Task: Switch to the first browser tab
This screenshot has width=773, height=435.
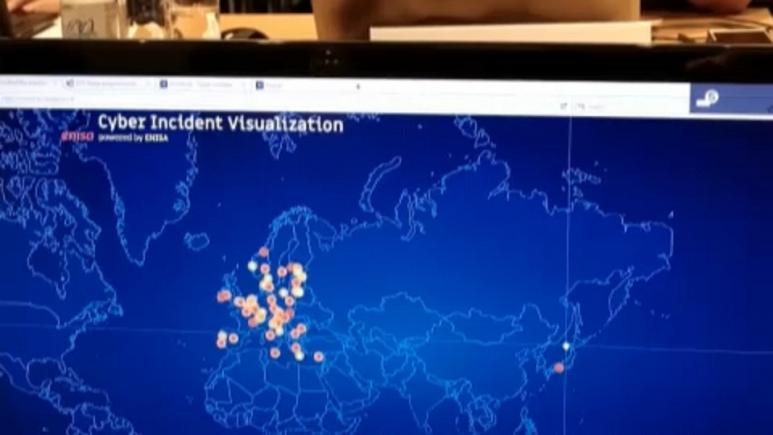Action: click(25, 84)
